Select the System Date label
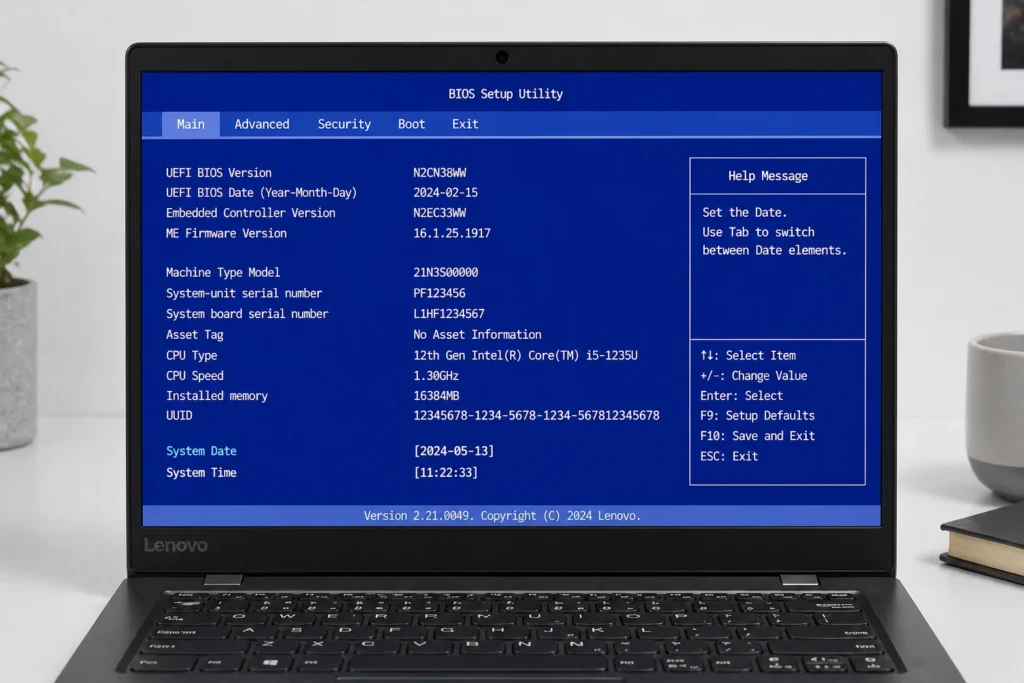1024x683 pixels. point(201,451)
